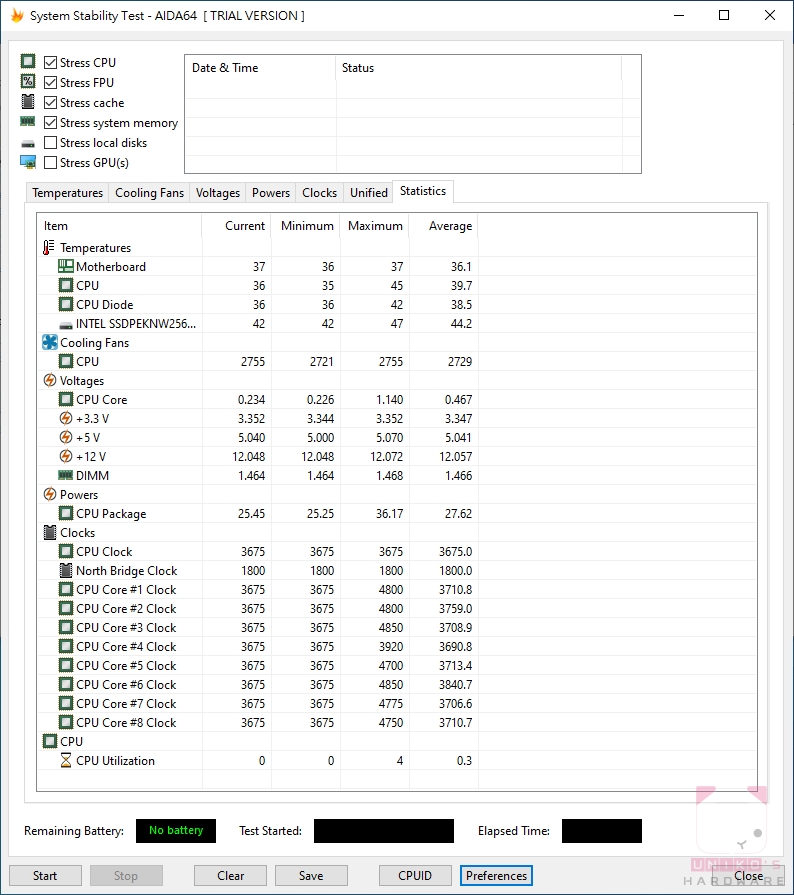Click the Status column header

pyautogui.click(x=478, y=68)
